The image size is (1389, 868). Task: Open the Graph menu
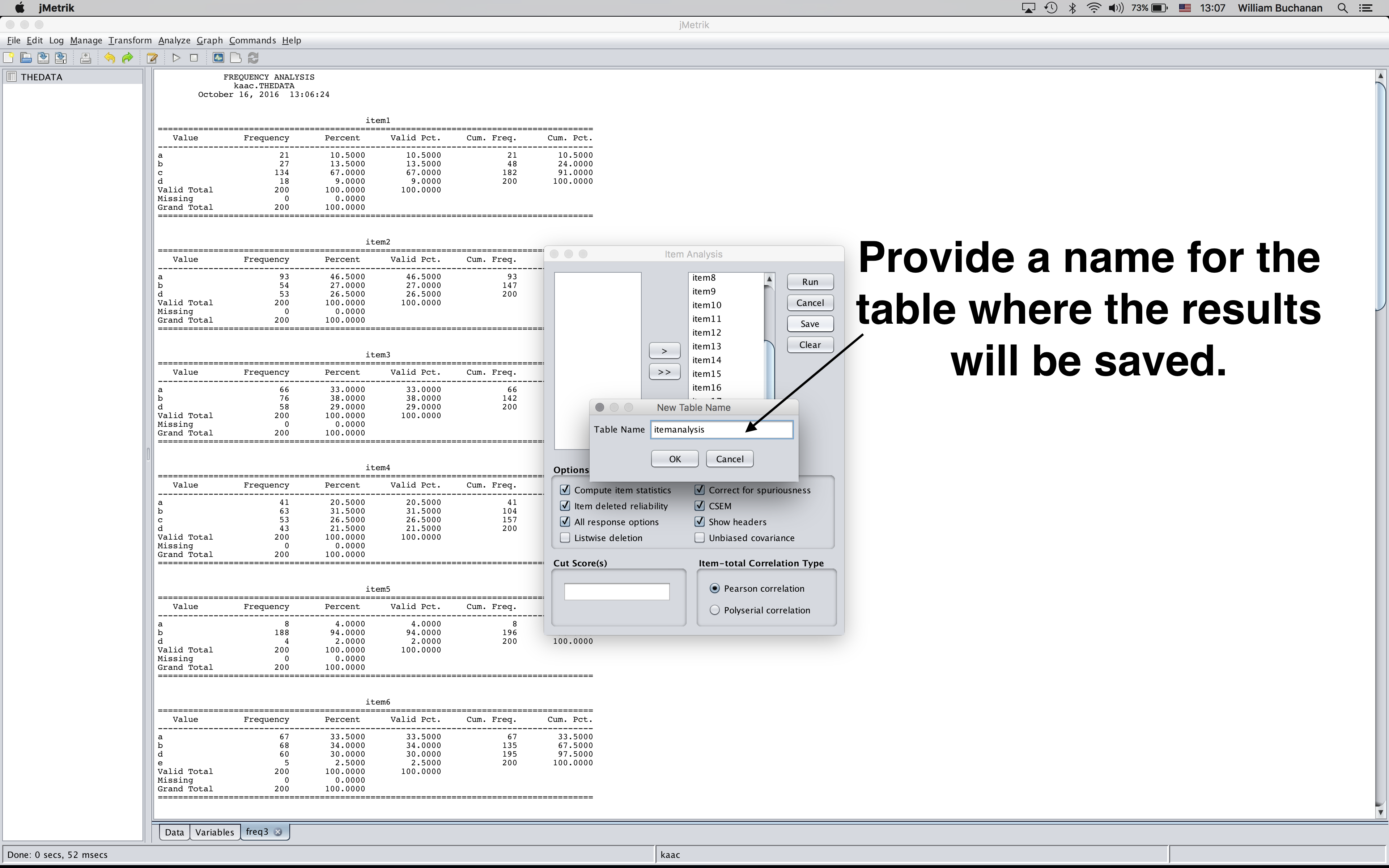(x=209, y=40)
